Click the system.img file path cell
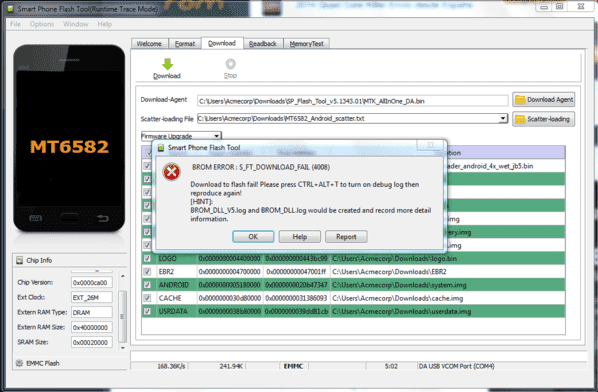This screenshot has height=392, width=598. click(447, 285)
